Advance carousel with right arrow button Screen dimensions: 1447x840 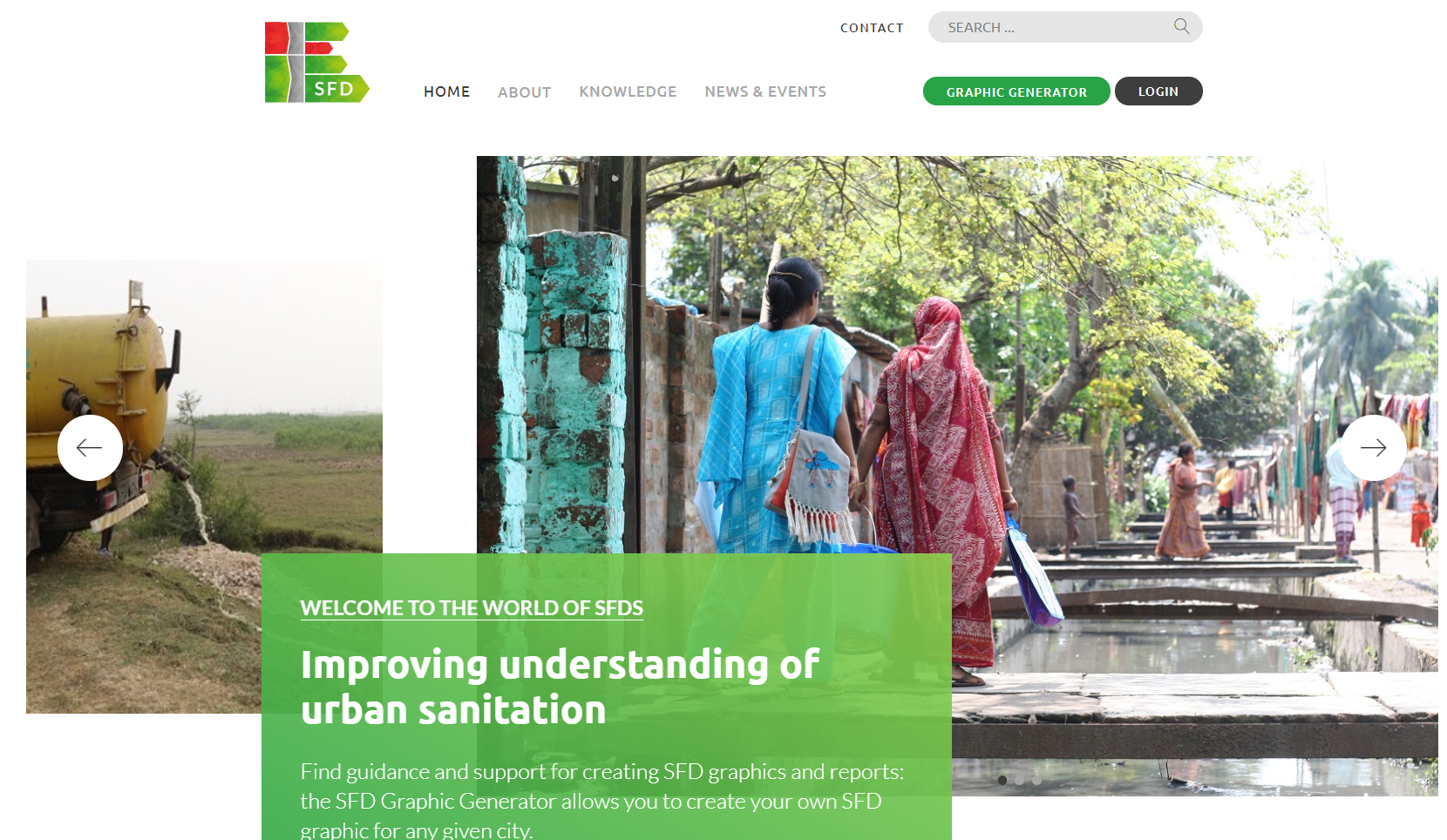(x=1373, y=448)
